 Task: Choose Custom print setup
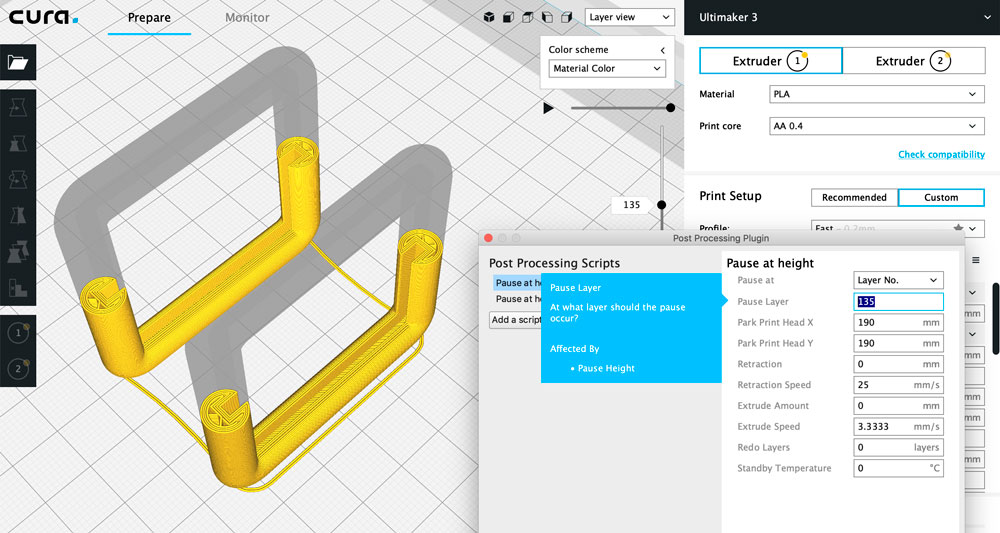pyautogui.click(x=941, y=197)
